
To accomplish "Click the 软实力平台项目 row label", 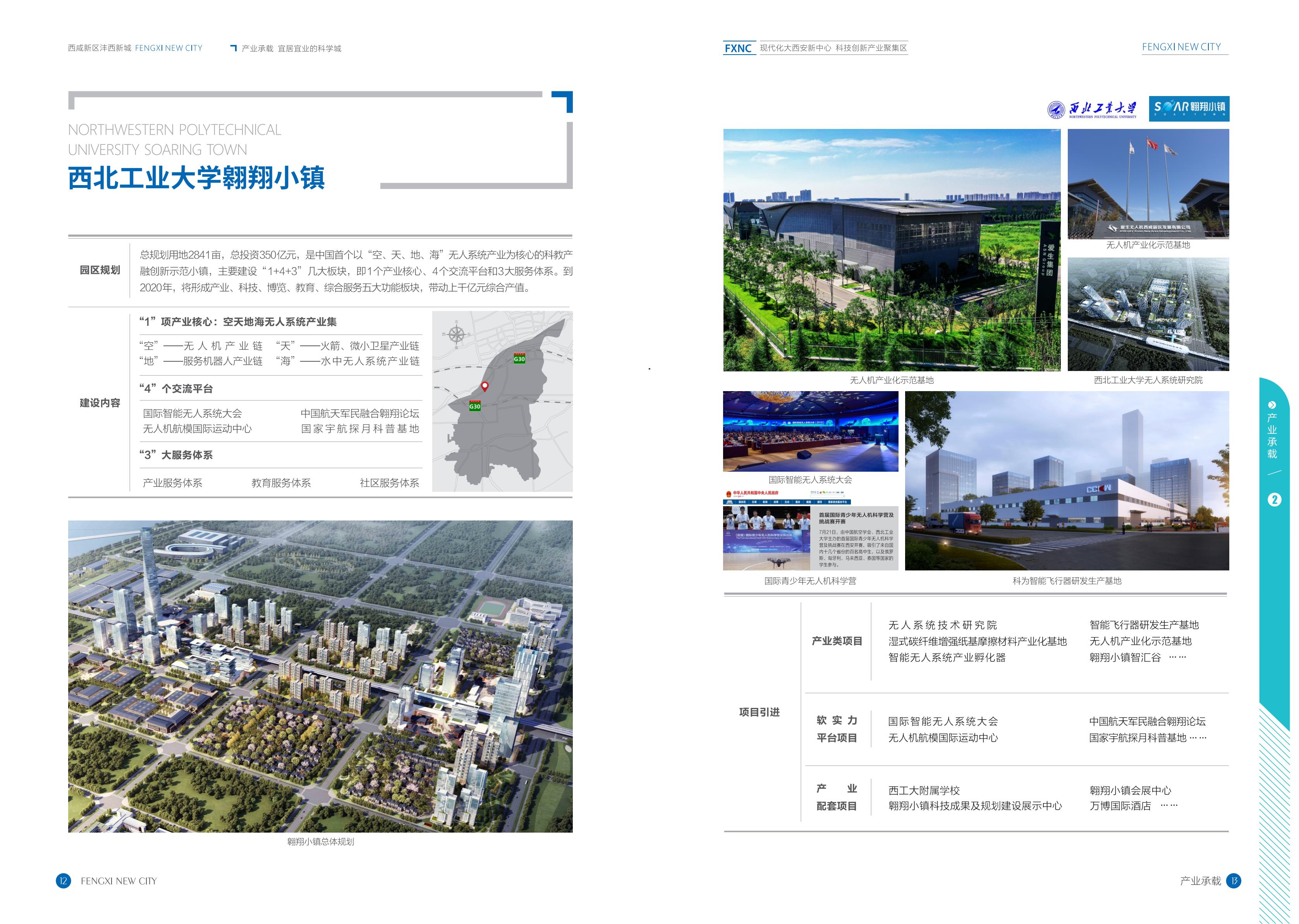I will (x=837, y=730).
